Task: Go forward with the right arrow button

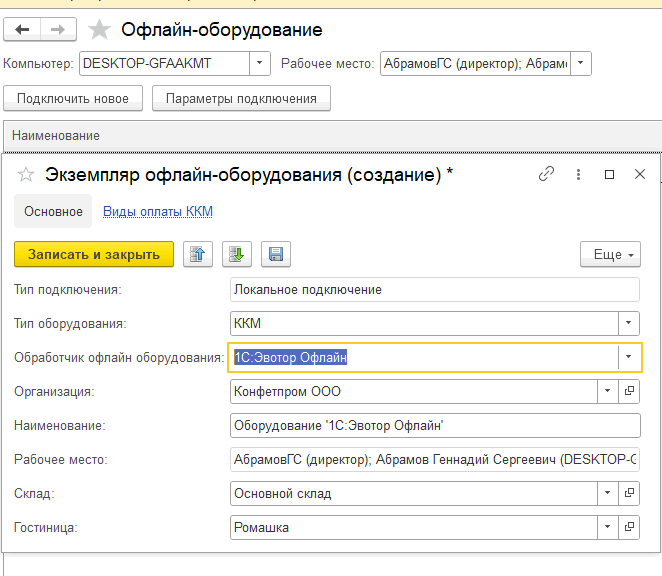Action: click(x=58, y=29)
